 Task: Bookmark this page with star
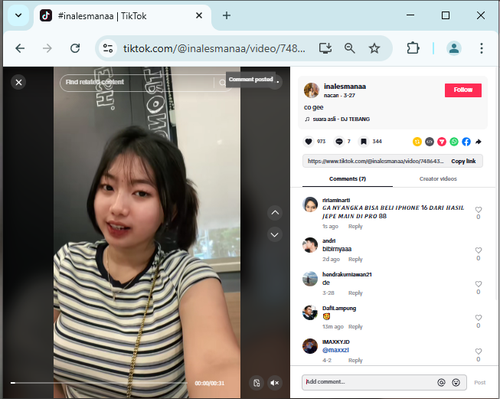(x=374, y=48)
